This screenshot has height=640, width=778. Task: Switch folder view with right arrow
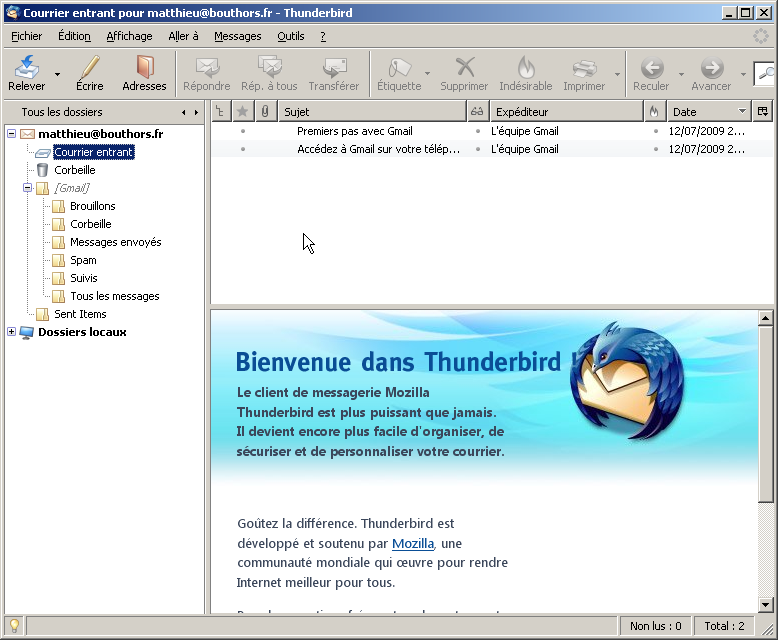[x=196, y=113]
